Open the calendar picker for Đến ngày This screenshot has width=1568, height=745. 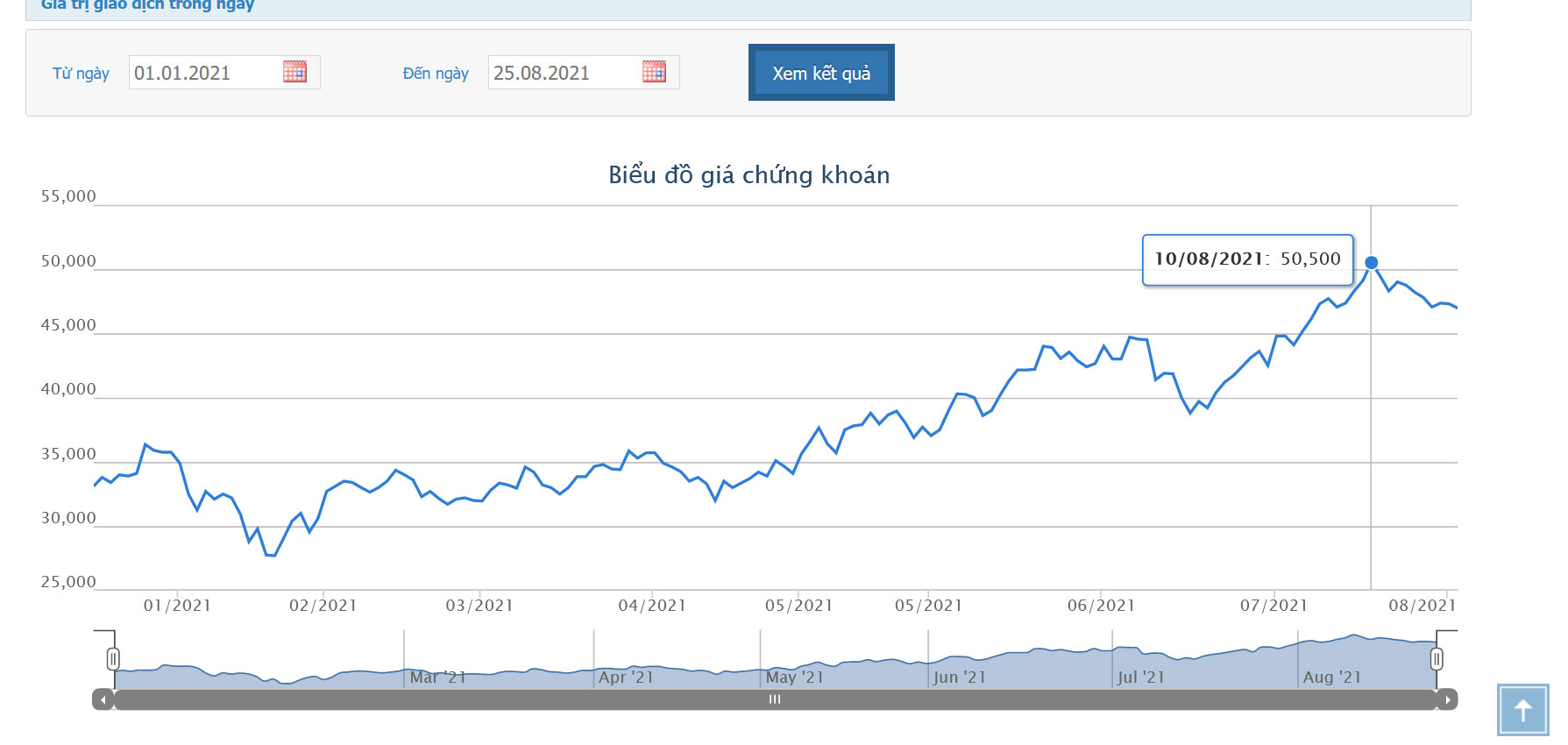coord(654,72)
